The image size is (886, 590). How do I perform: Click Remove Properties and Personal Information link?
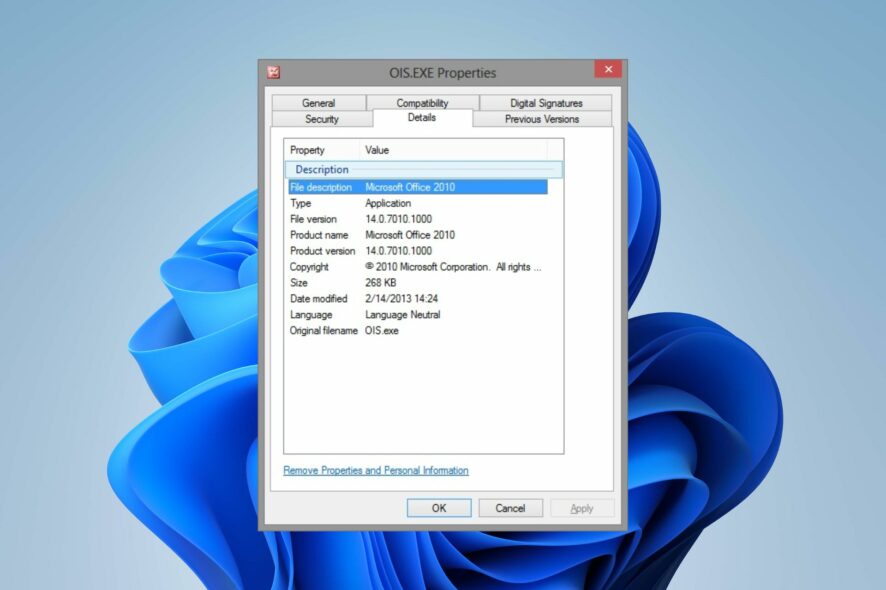coord(376,470)
